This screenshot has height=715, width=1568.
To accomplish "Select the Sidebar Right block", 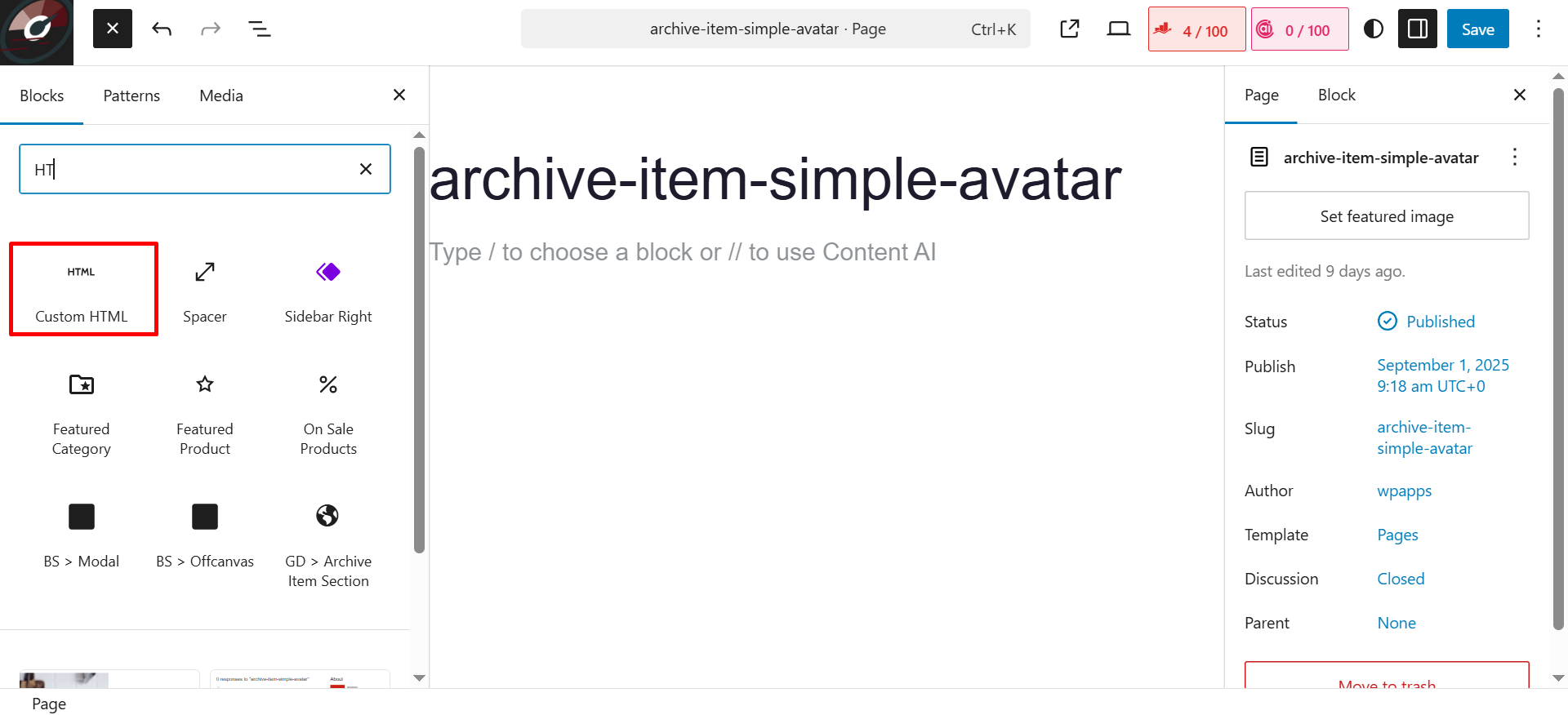I will pyautogui.click(x=328, y=289).
